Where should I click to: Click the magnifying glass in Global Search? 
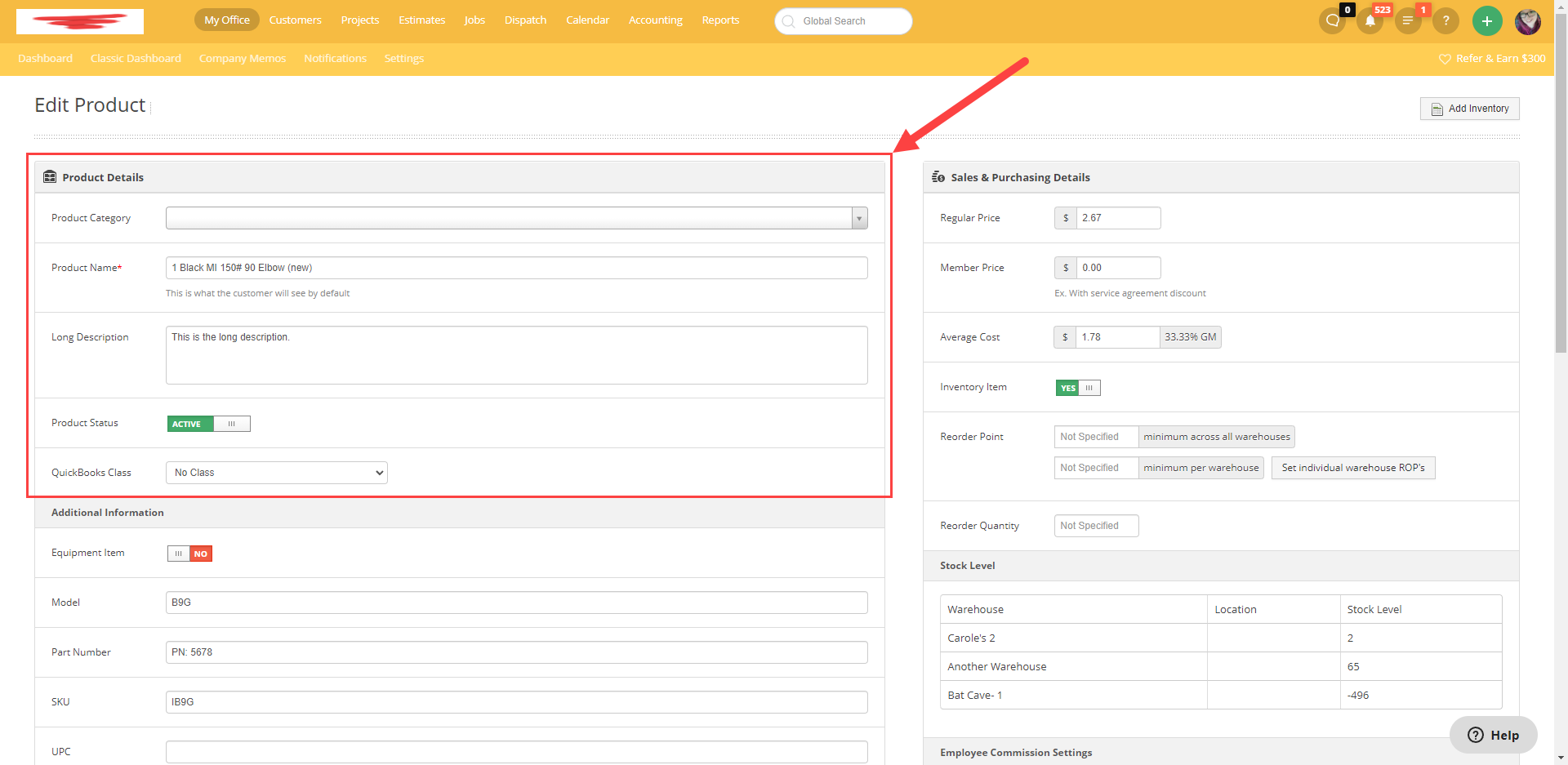[788, 22]
